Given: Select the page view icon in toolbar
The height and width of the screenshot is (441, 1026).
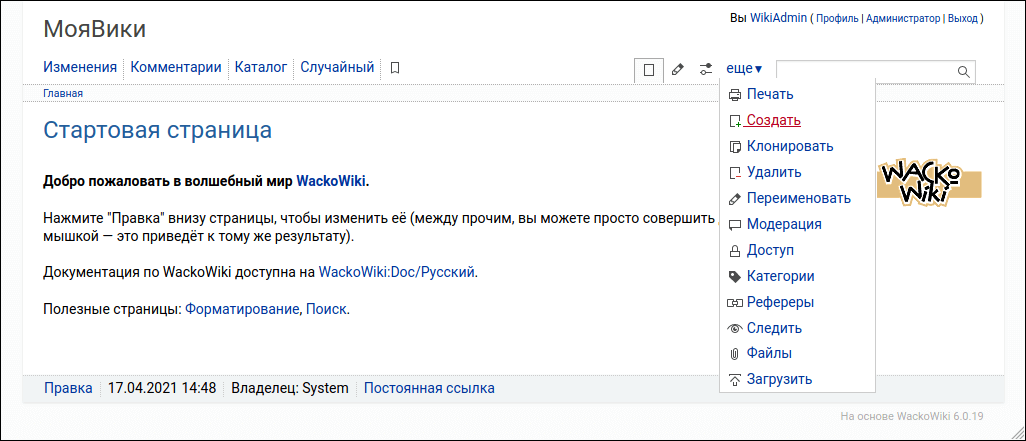Looking at the screenshot, I should pyautogui.click(x=649, y=70).
